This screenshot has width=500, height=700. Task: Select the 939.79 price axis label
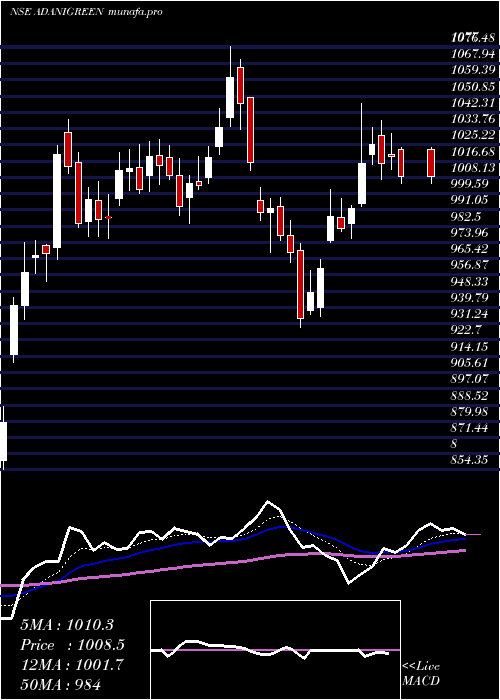point(469,297)
